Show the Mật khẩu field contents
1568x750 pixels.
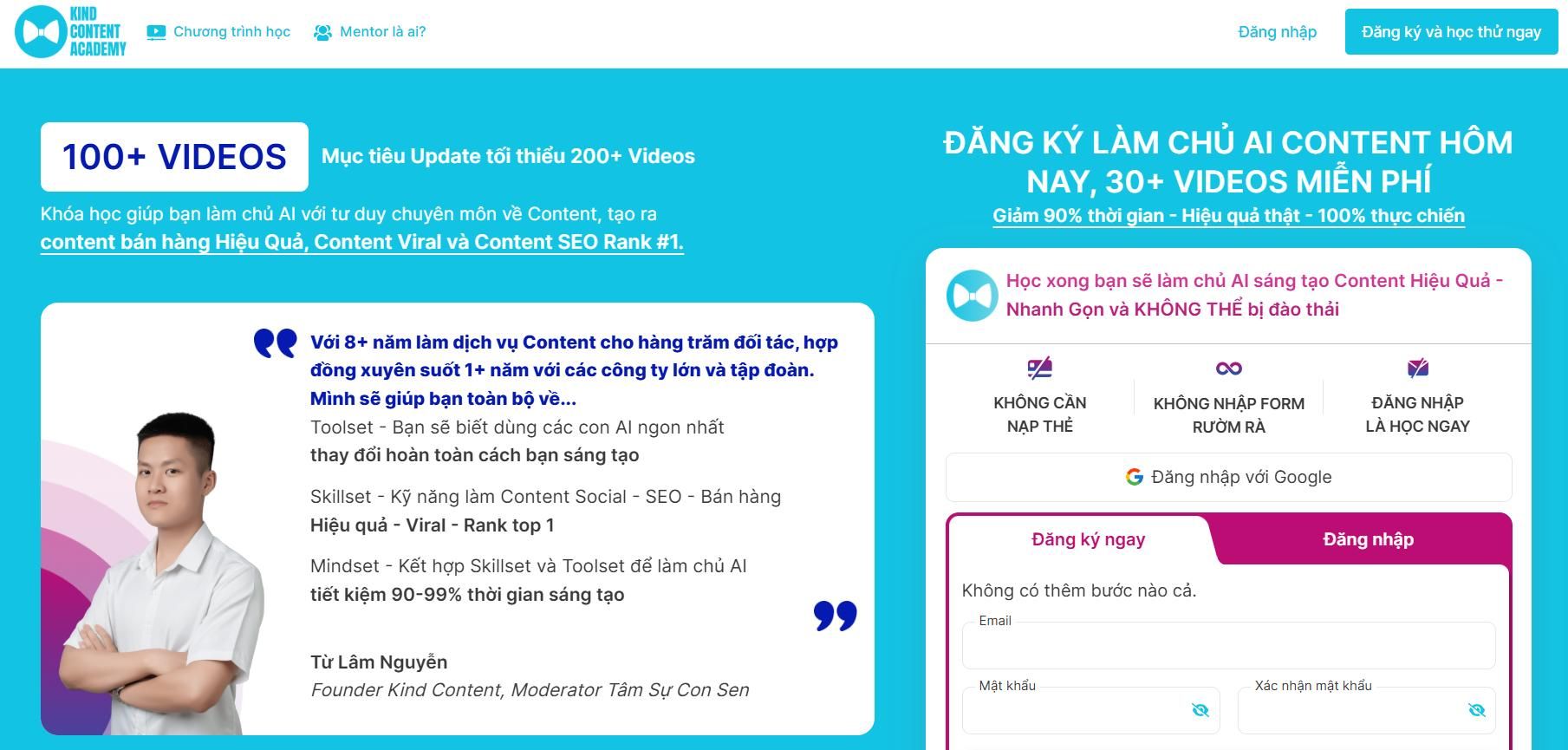pos(1200,710)
